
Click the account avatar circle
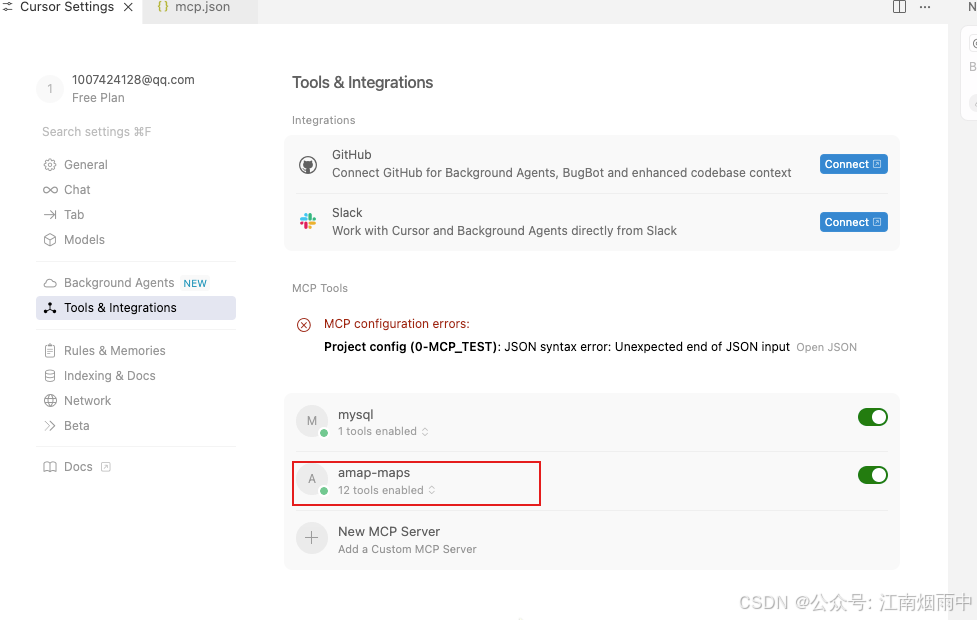point(50,88)
